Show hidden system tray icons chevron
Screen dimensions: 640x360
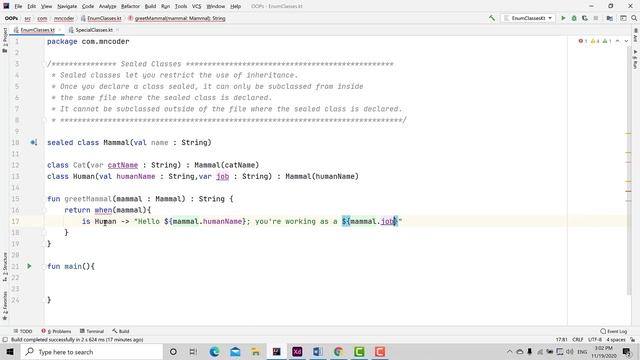pos(509,352)
